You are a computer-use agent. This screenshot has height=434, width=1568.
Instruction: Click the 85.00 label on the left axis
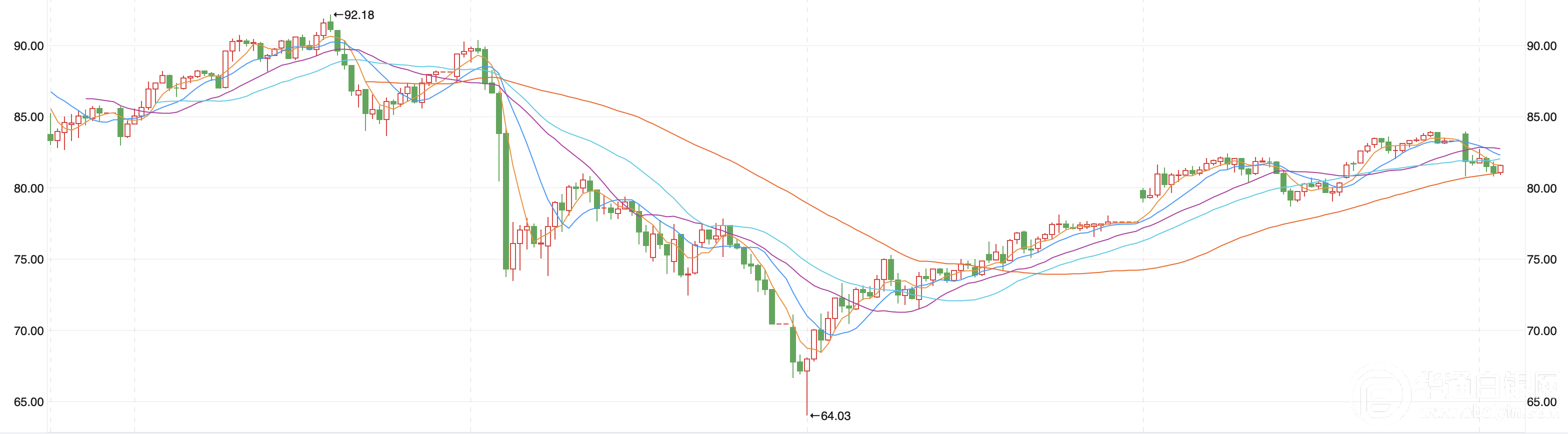(28, 117)
